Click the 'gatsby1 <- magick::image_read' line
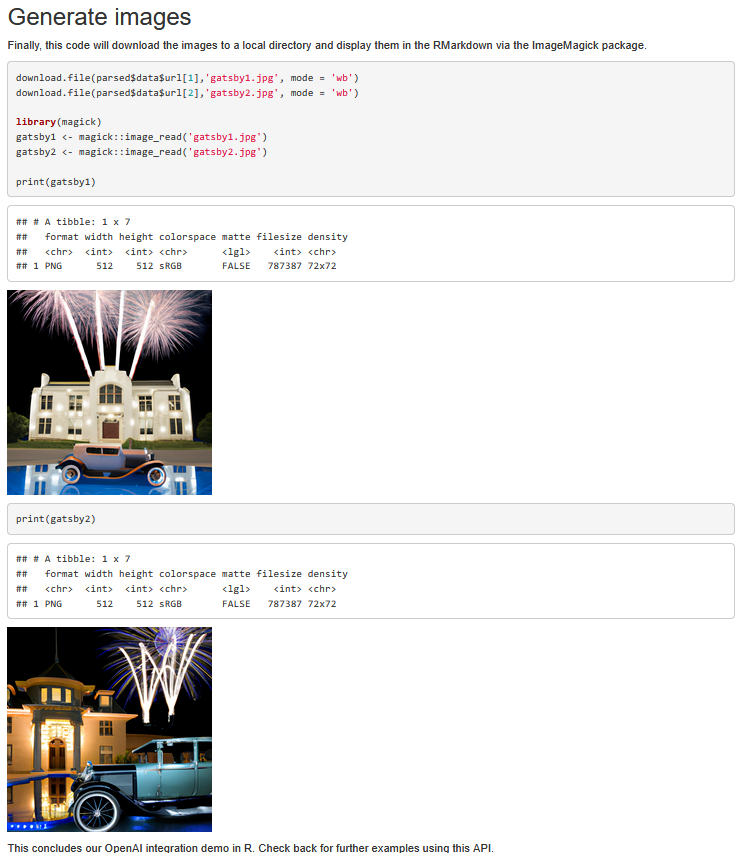The height and width of the screenshot is (856, 741). pos(141,137)
